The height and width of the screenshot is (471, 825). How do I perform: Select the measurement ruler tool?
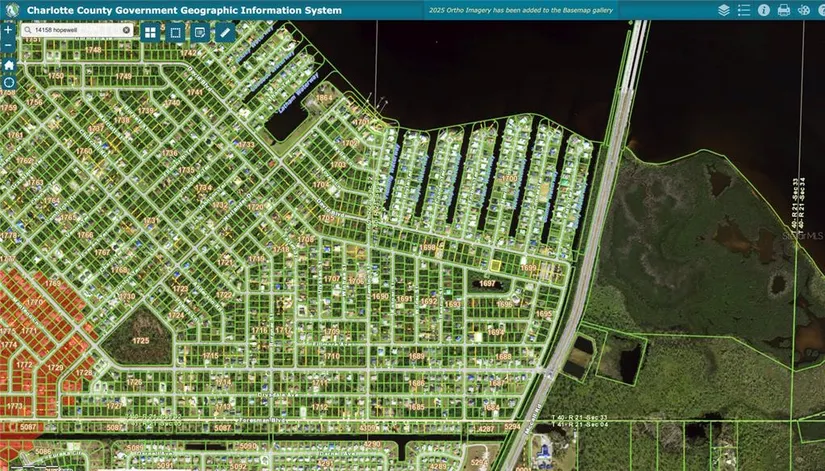click(226, 32)
